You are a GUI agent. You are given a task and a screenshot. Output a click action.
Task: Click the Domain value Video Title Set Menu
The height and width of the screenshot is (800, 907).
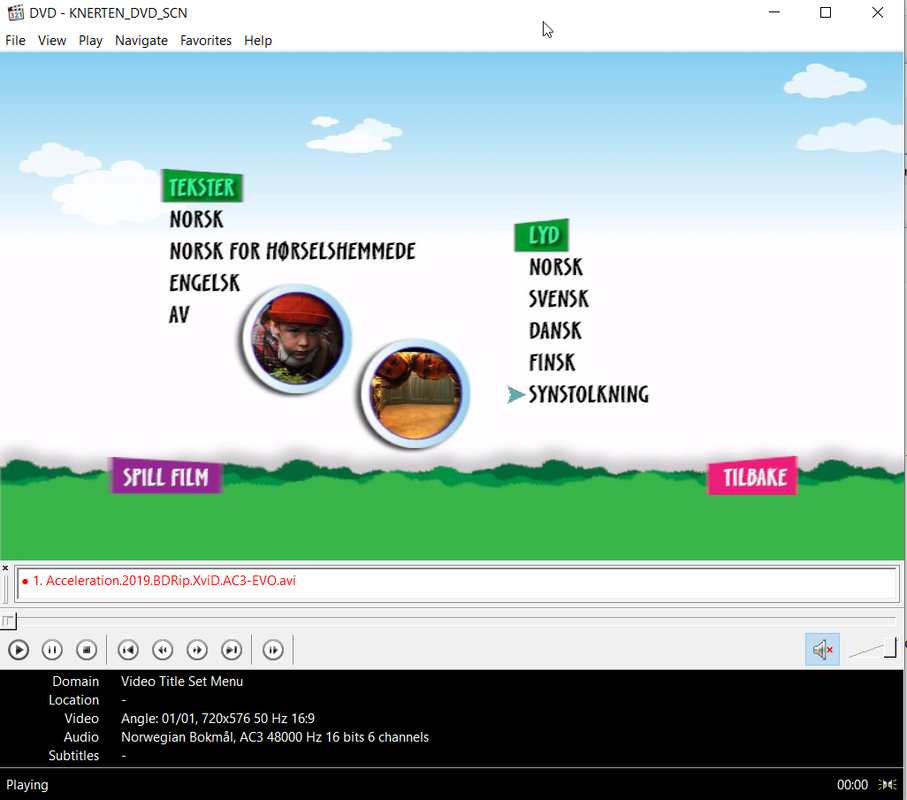182,681
